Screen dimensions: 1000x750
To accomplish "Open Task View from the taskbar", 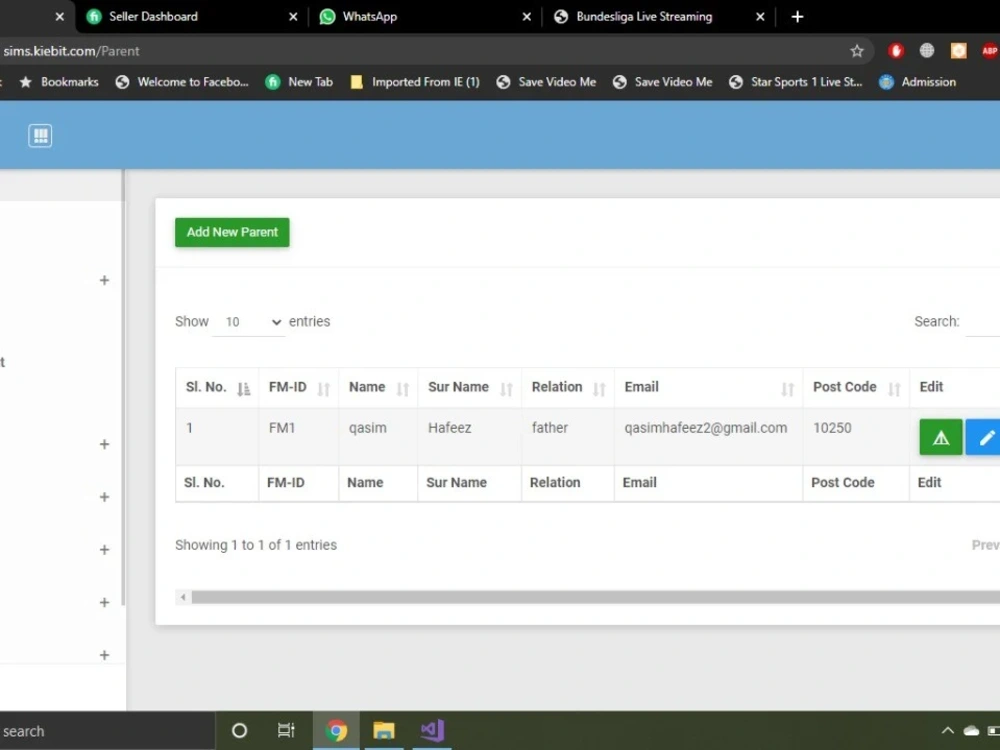I will [286, 730].
